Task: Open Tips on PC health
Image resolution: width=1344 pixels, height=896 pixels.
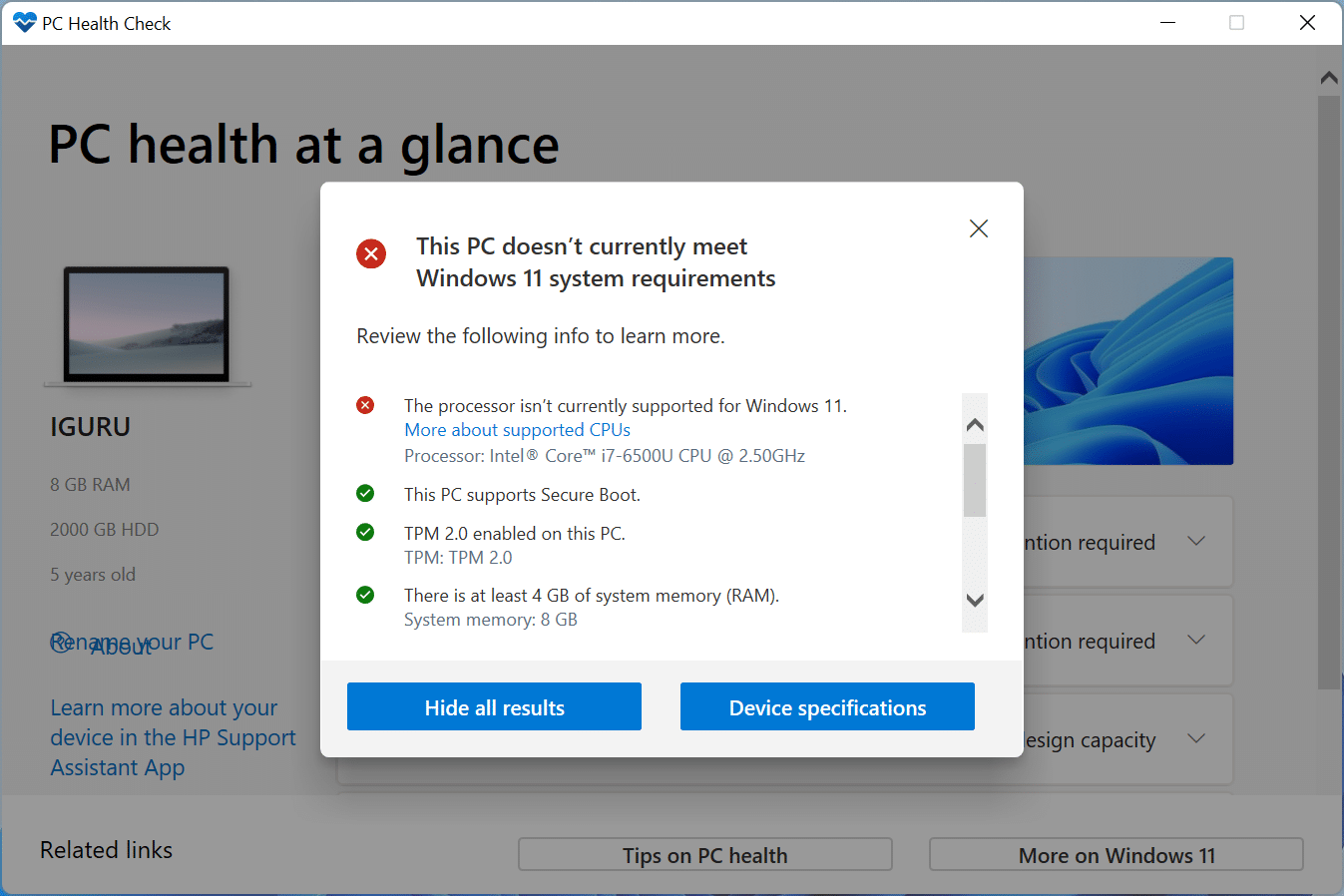Action: point(705,855)
